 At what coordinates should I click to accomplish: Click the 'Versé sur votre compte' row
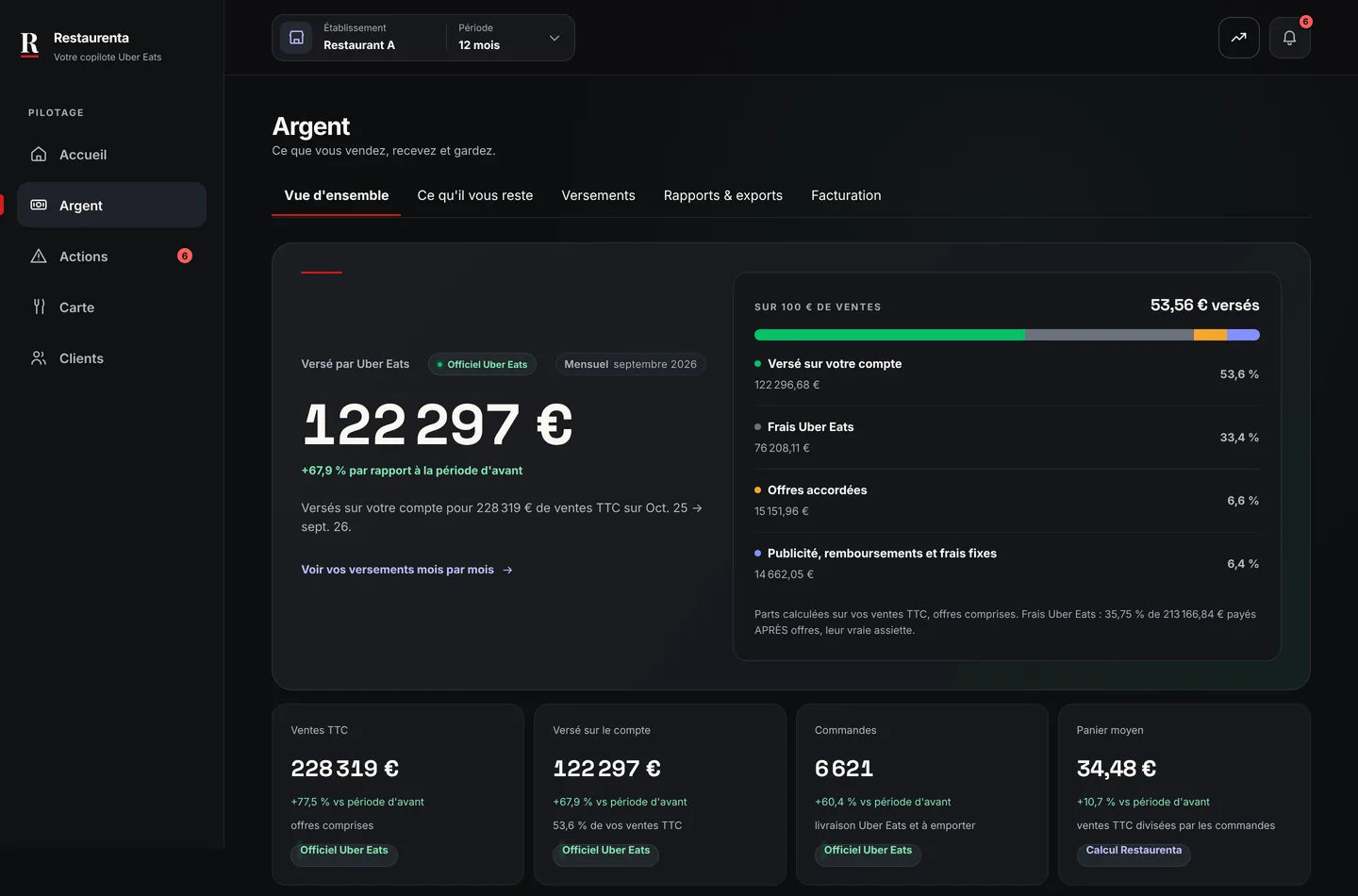coord(1006,373)
